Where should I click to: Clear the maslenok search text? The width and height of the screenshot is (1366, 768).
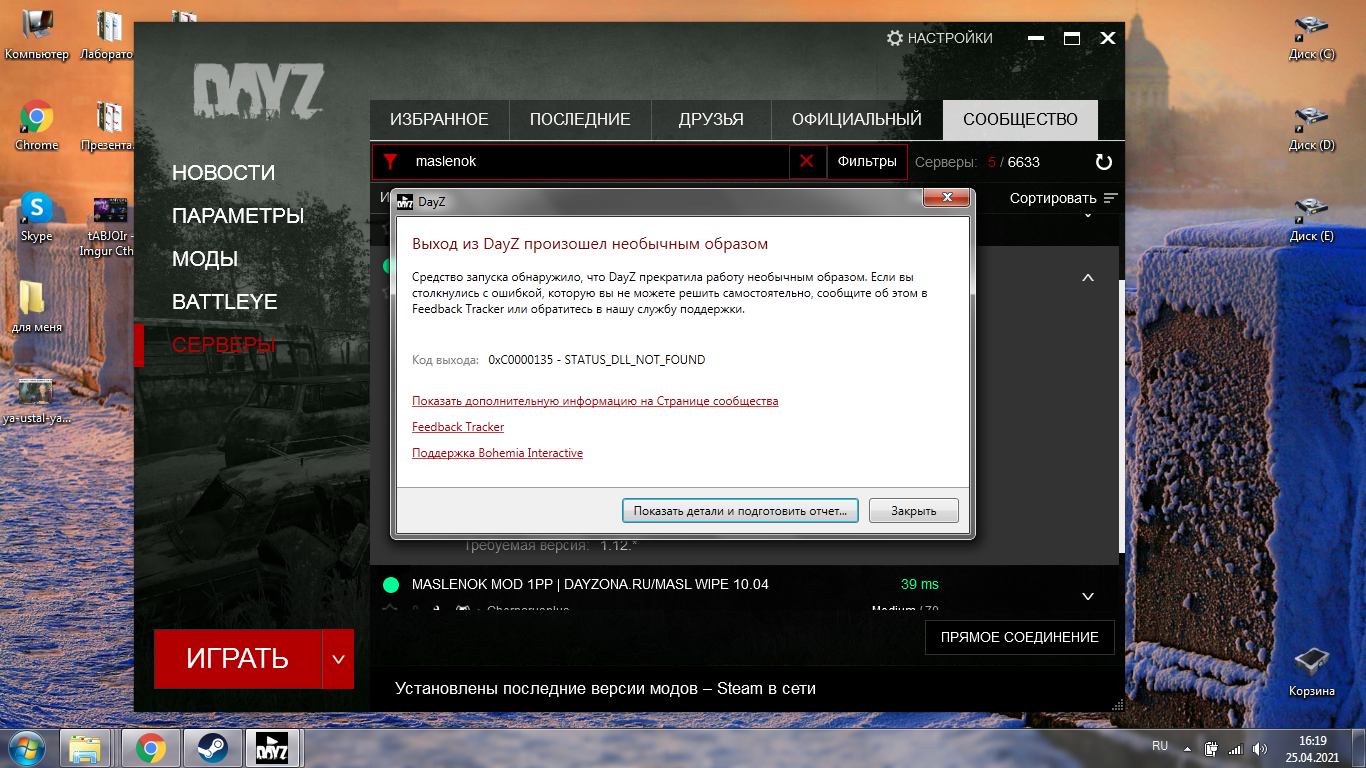point(807,161)
